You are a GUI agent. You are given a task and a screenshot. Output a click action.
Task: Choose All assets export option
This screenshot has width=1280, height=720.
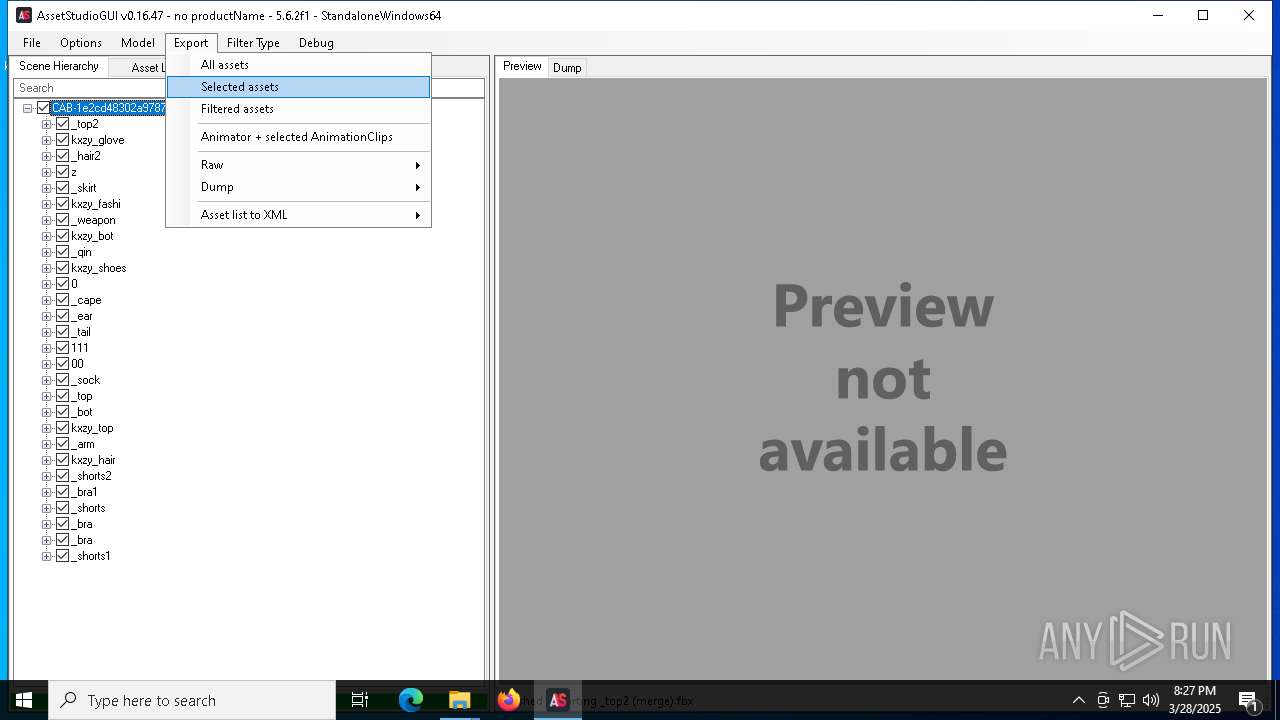(298, 65)
